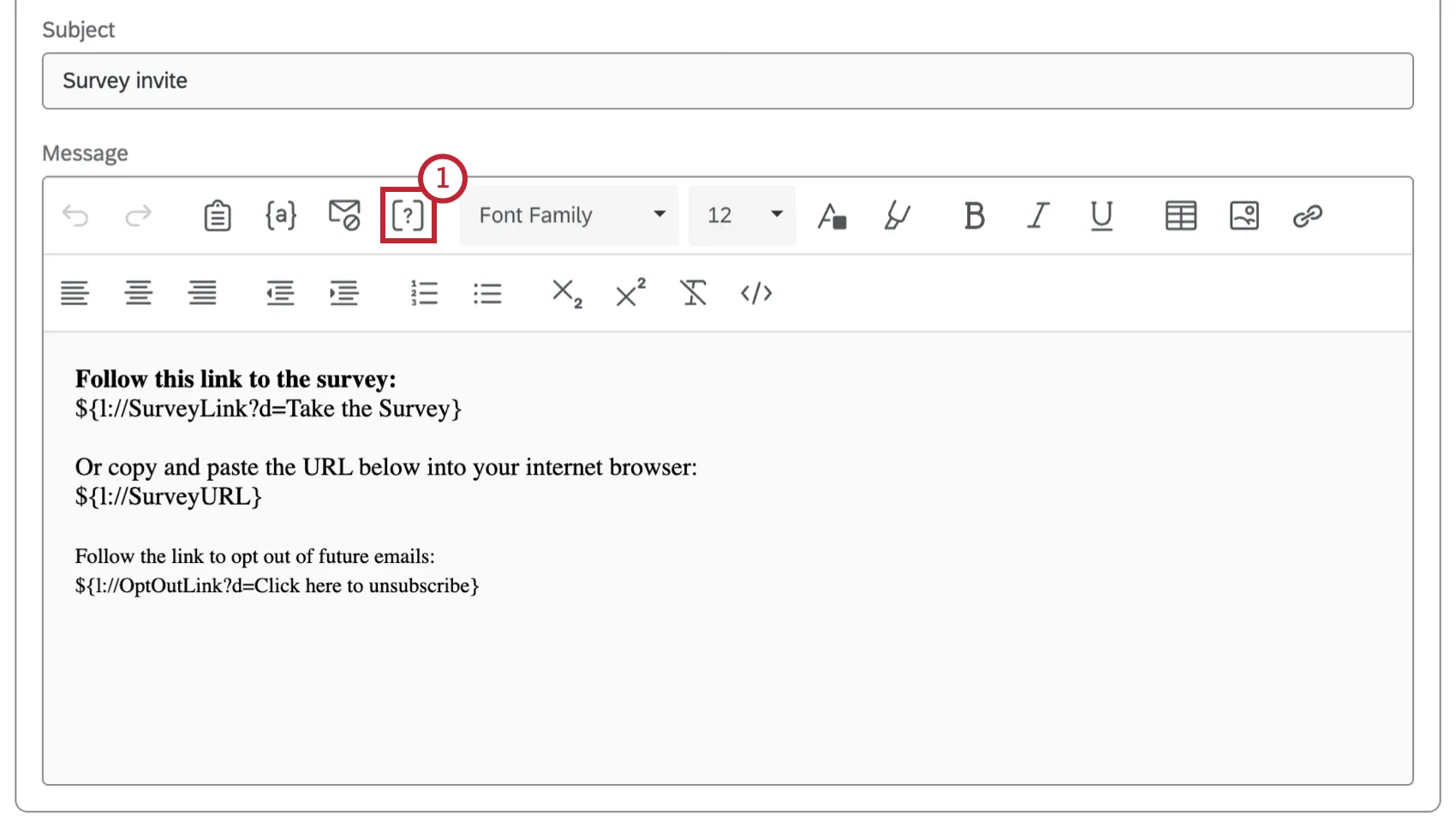Screen dimensions: 1456x838
Task: Click the 'Or copy and paste the URL' line
Action: pos(386,467)
